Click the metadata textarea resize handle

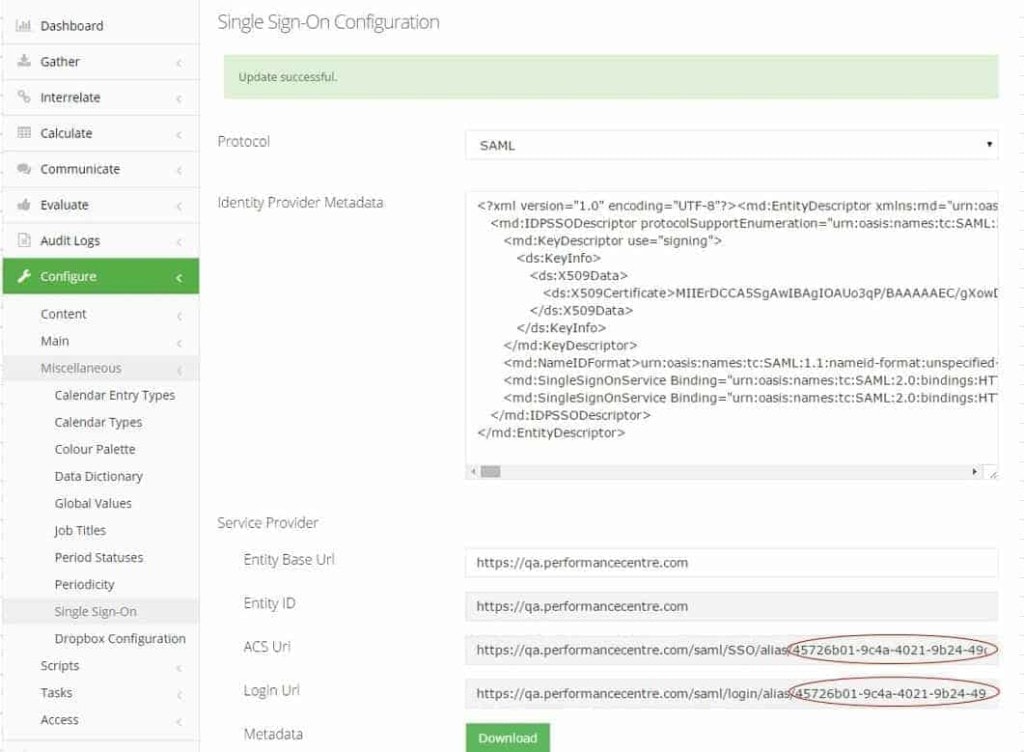click(993, 473)
